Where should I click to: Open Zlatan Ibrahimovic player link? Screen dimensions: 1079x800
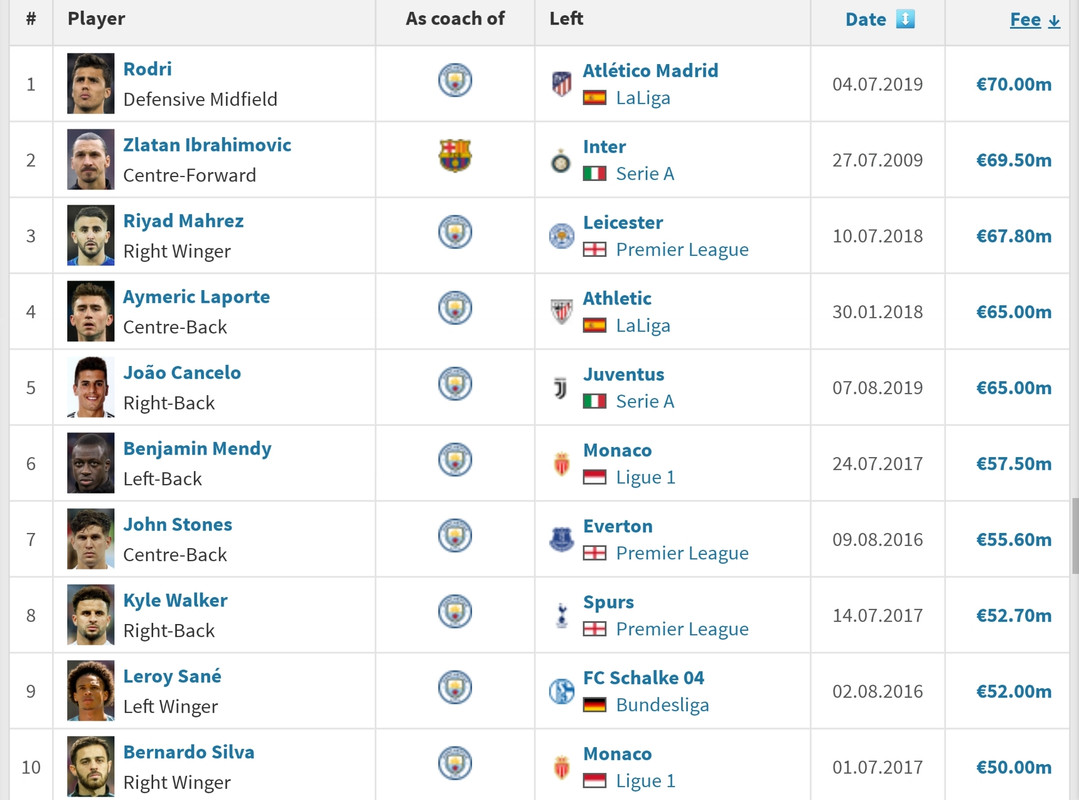207,144
